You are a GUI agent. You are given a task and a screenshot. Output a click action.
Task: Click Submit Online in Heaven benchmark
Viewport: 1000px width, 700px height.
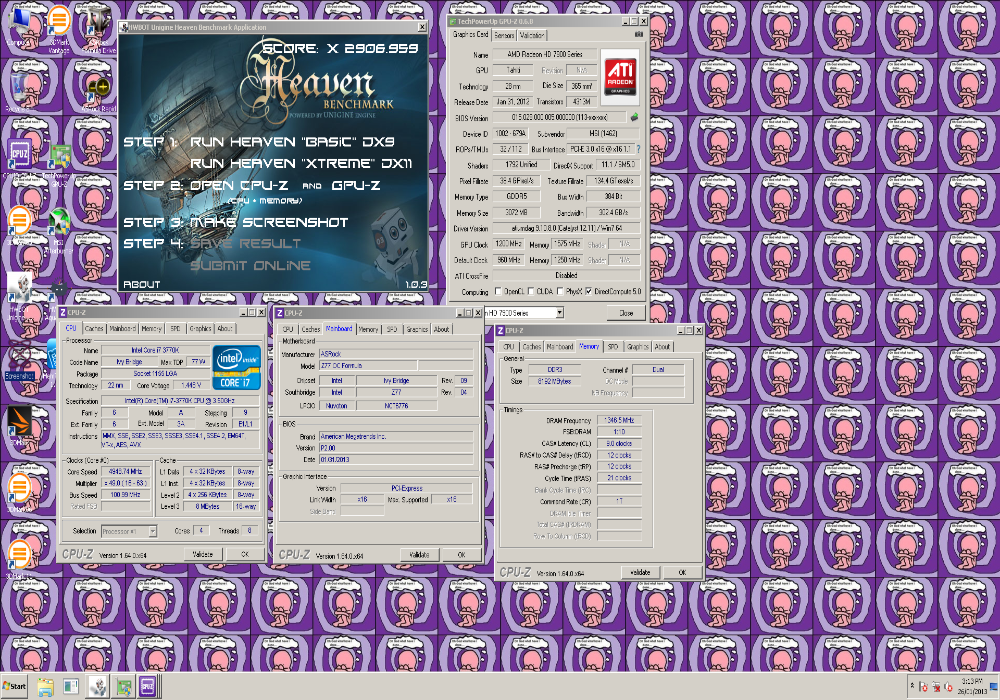point(250,265)
